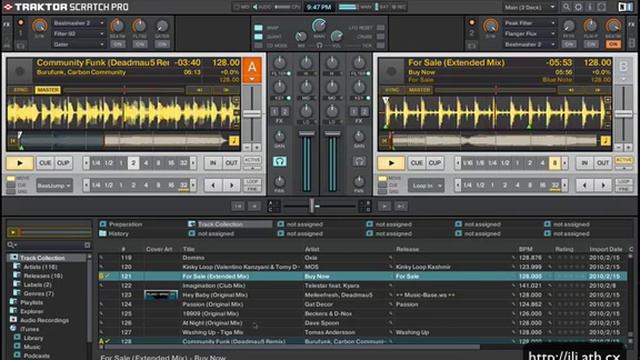The height and width of the screenshot is (360, 640).
Task: Jump to start of Deck A stripe
Action: point(13,141)
